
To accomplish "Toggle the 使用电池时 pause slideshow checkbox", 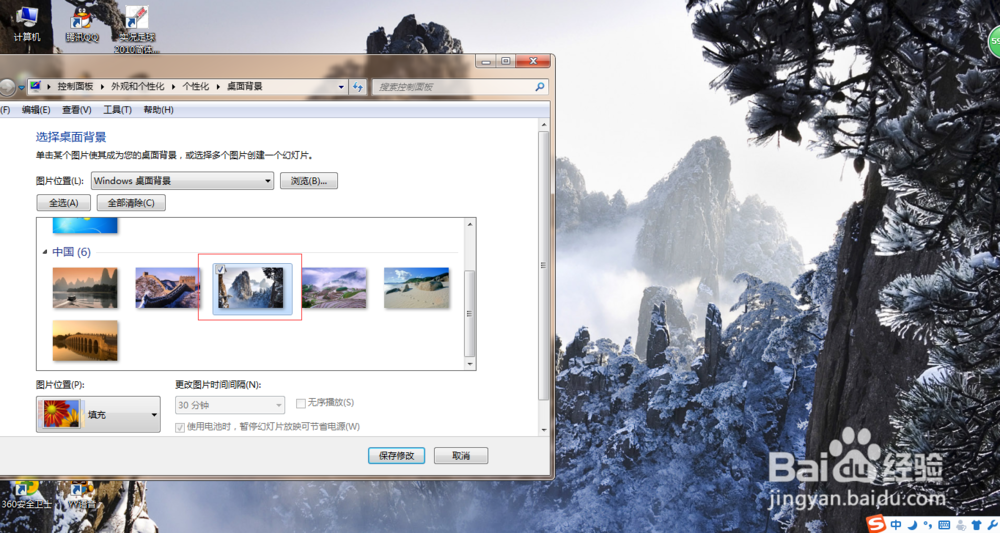I will 180,427.
